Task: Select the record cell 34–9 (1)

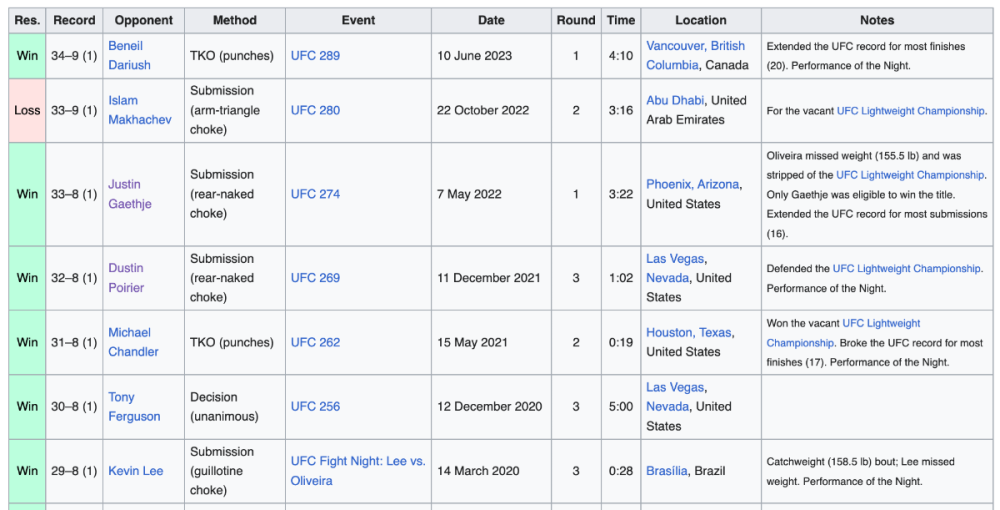Action: 74,55
